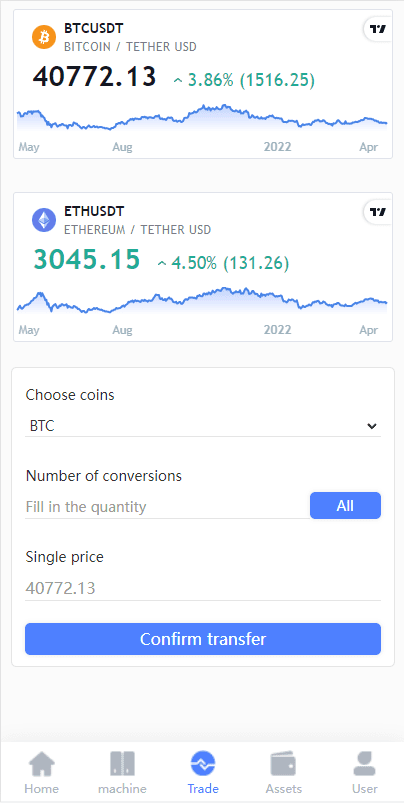The image size is (404, 803).
Task: Click the 3045.15 Ethereum price
Action: coord(87,260)
